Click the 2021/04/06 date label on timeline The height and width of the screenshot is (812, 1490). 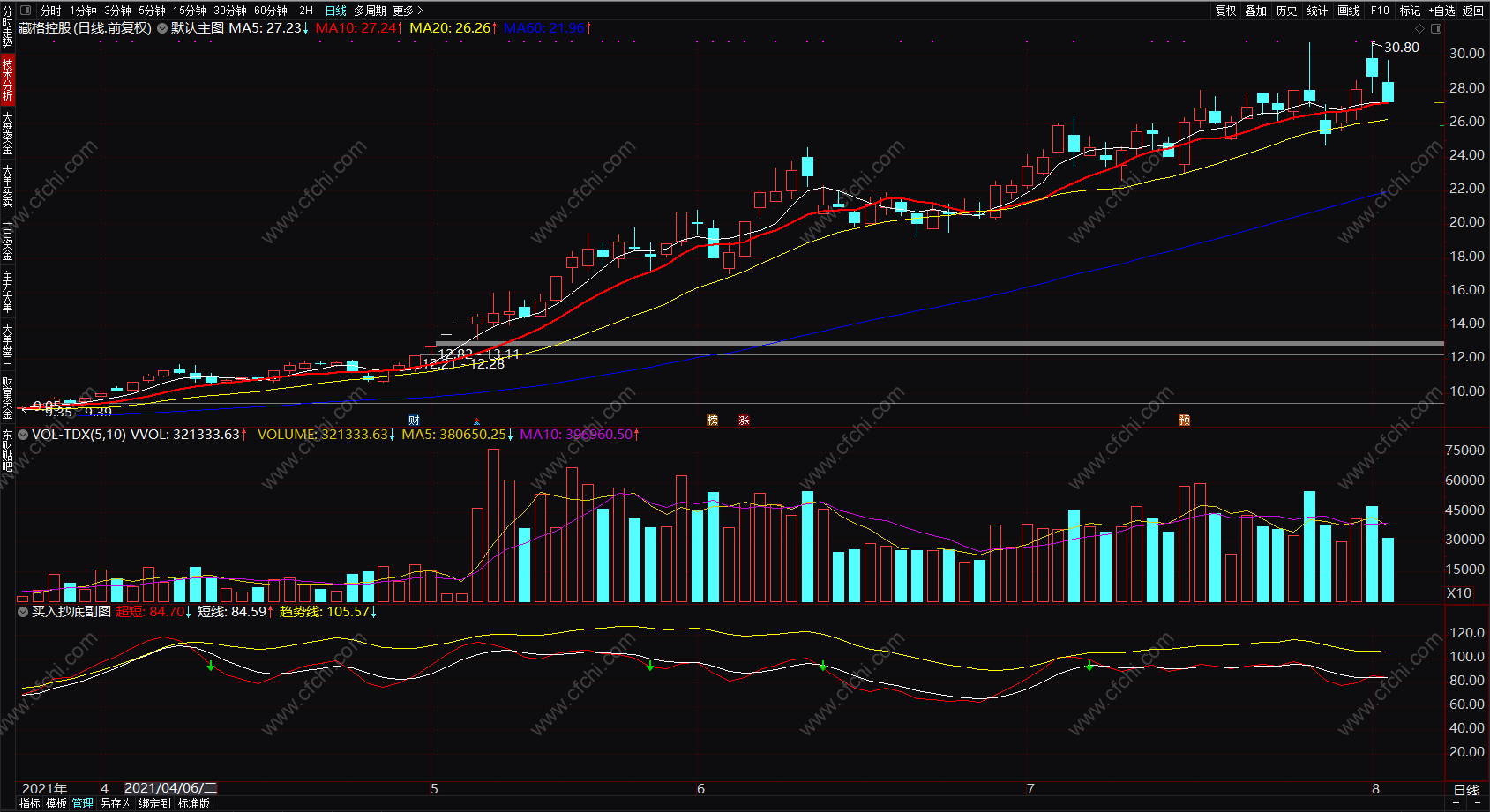(170, 788)
